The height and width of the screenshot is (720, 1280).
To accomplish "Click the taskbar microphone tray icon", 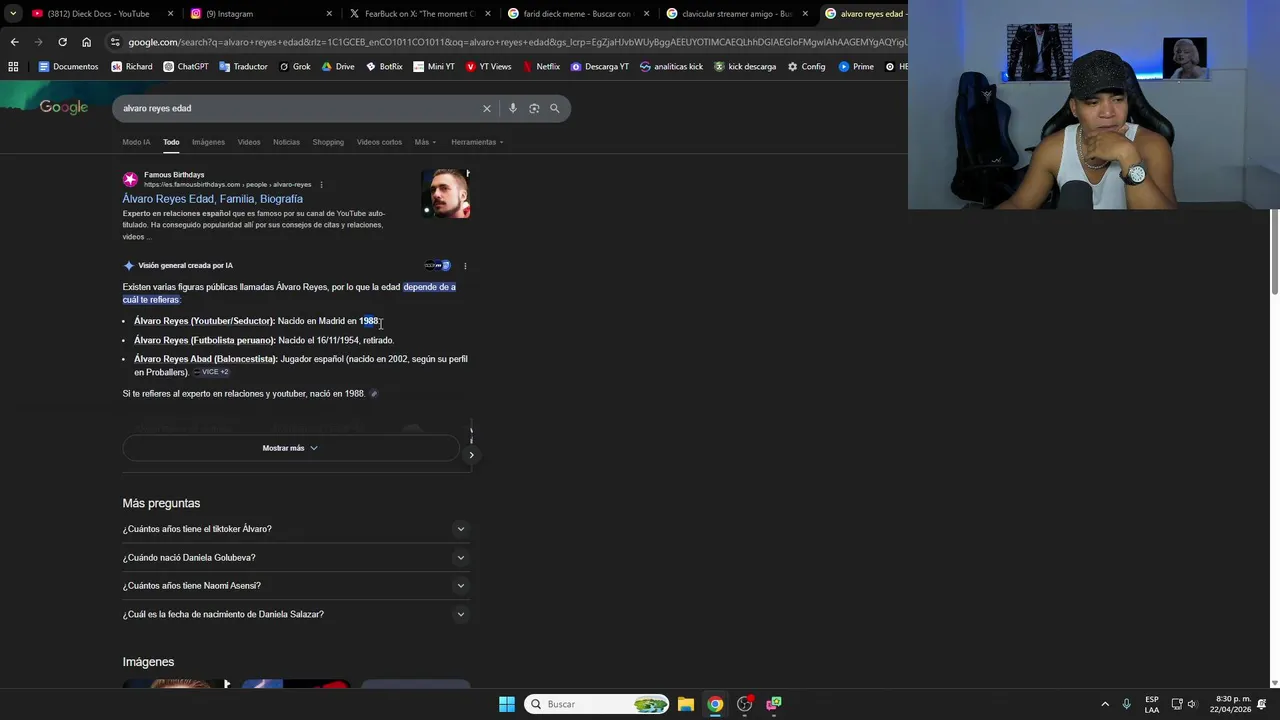I will point(1127,704).
